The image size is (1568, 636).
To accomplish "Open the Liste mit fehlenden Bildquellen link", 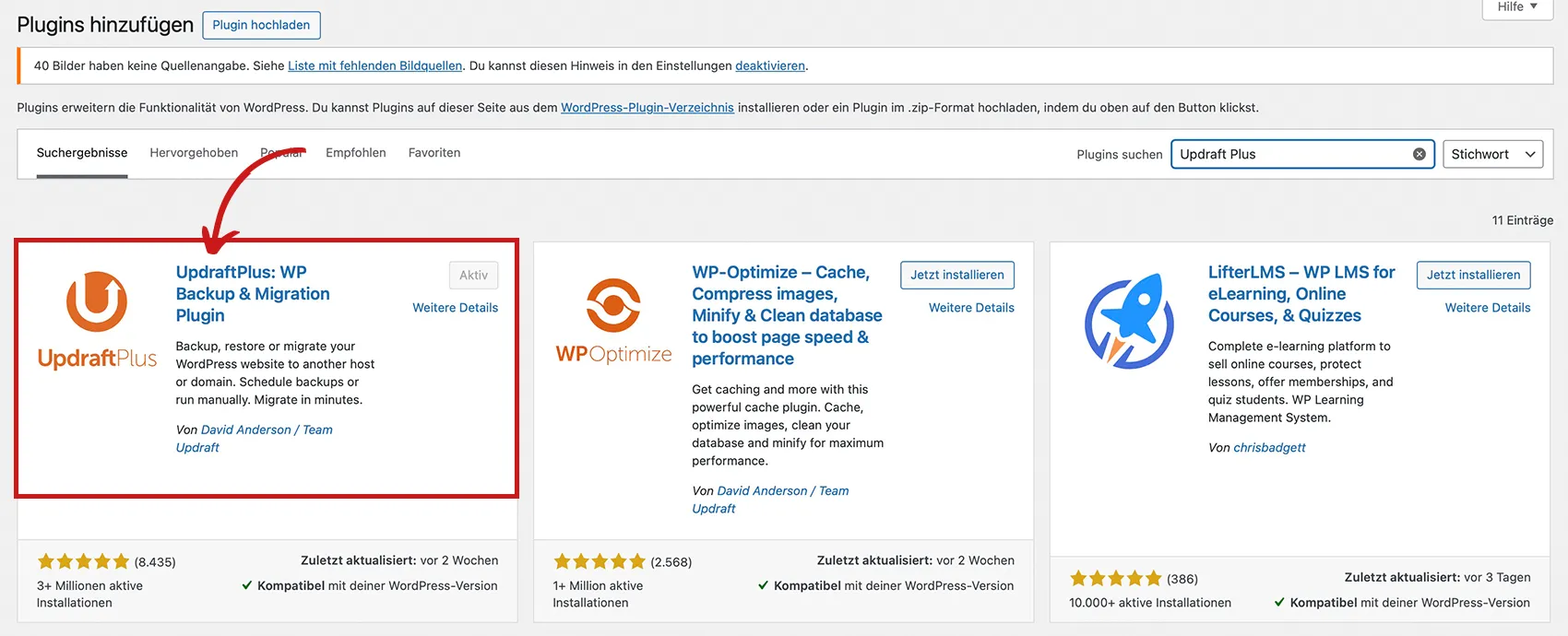I will tap(374, 65).
